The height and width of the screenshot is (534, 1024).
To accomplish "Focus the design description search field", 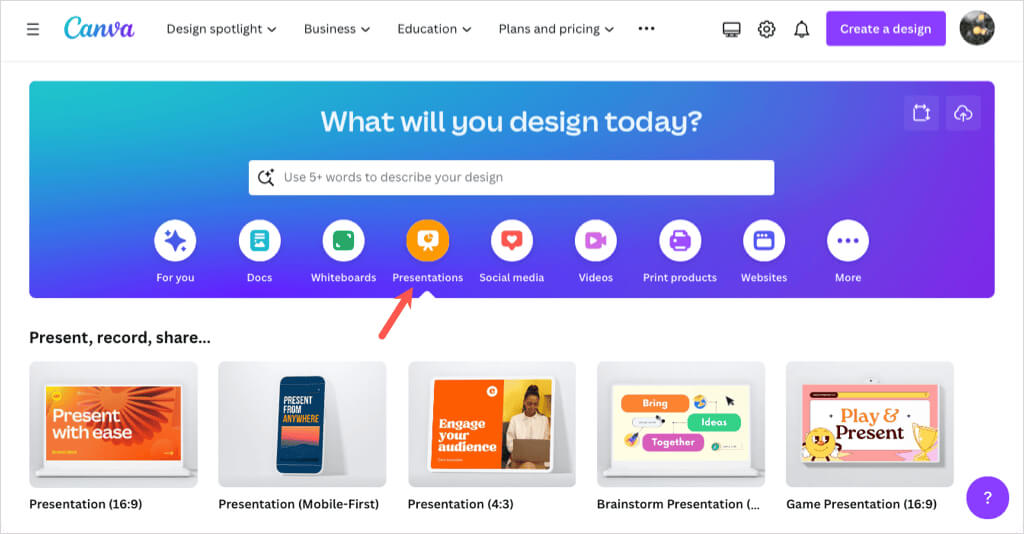I will click(511, 178).
